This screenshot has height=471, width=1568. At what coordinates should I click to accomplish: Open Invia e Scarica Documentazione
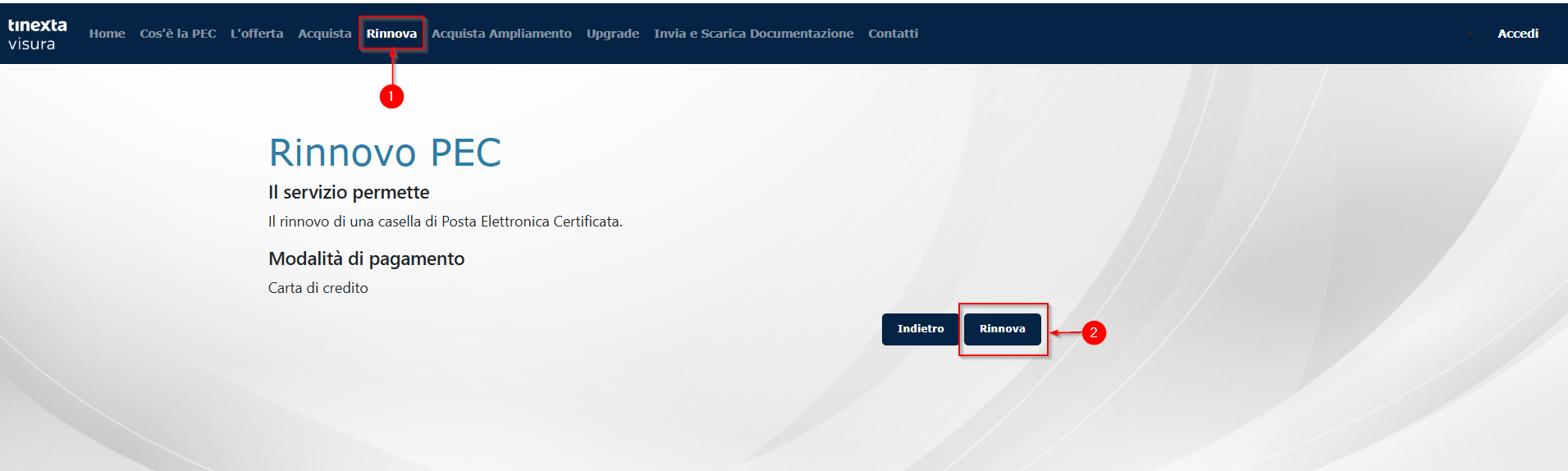(753, 34)
